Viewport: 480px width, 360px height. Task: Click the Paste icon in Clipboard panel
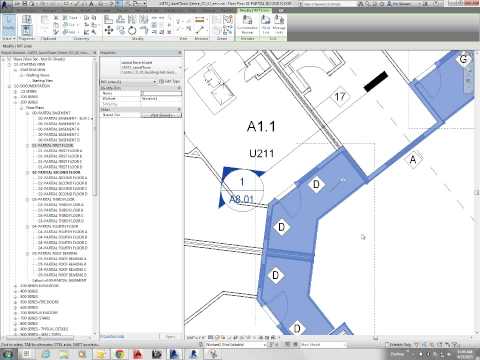(x=45, y=21)
